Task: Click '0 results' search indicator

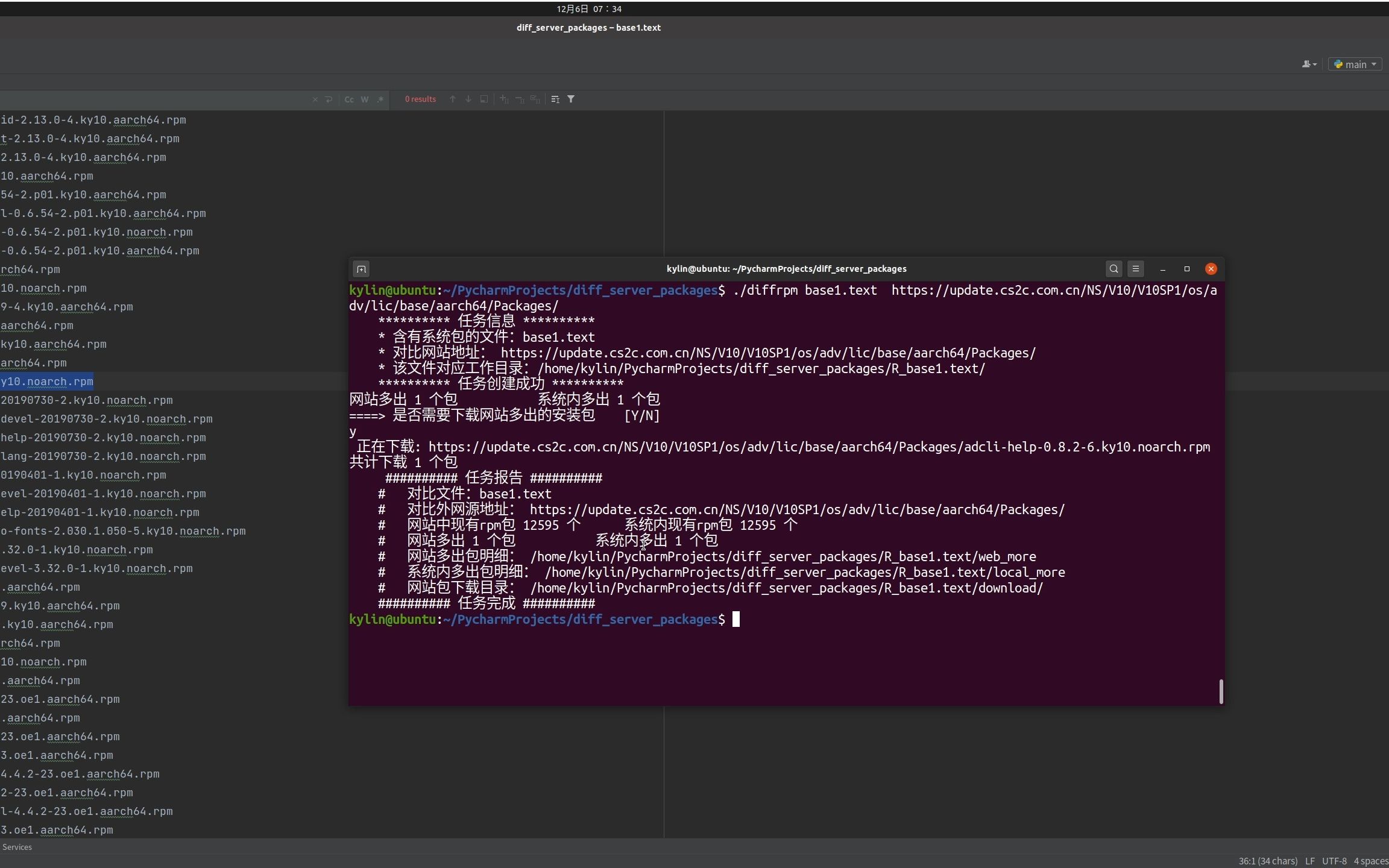Action: (x=420, y=99)
